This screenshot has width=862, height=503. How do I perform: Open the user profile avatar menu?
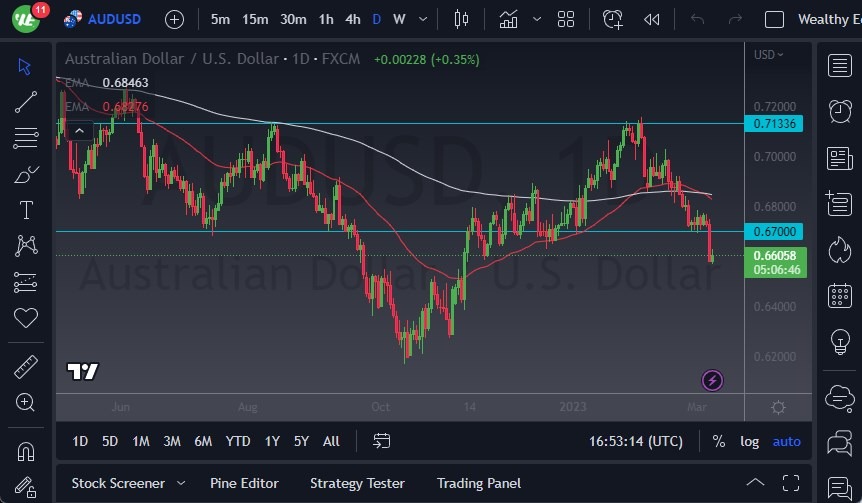click(26, 19)
